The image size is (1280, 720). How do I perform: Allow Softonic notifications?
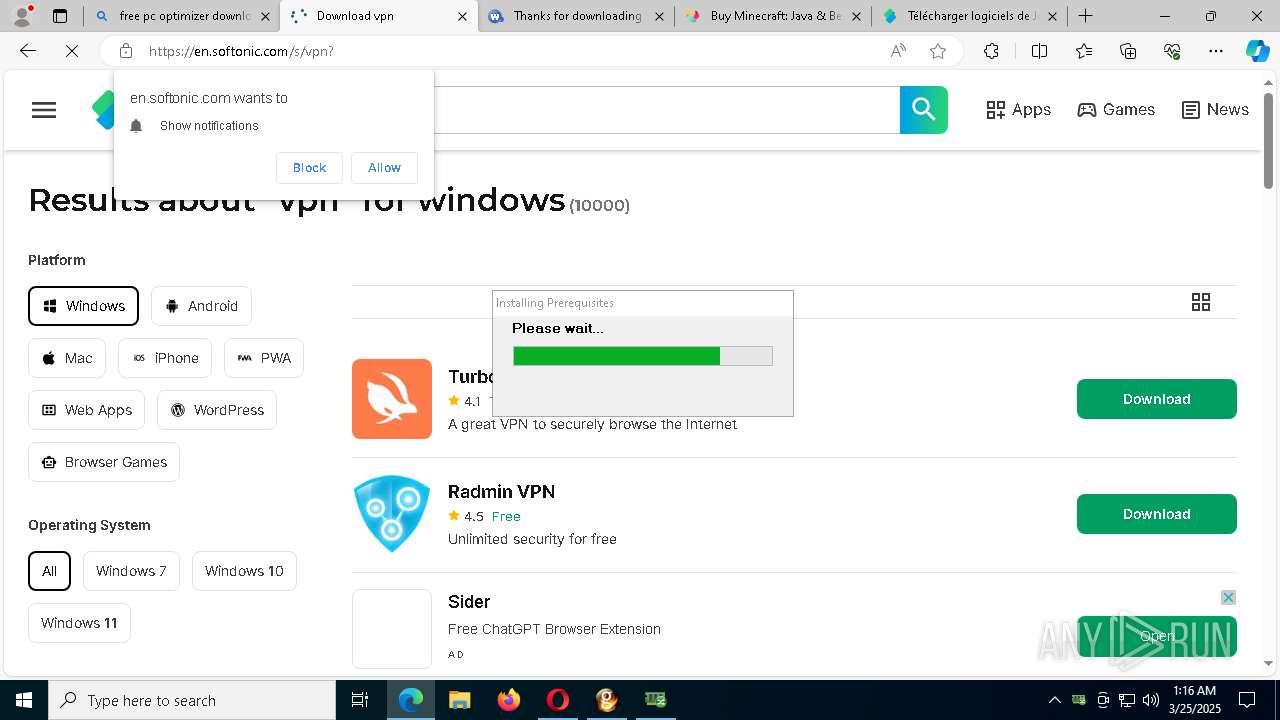coord(384,168)
